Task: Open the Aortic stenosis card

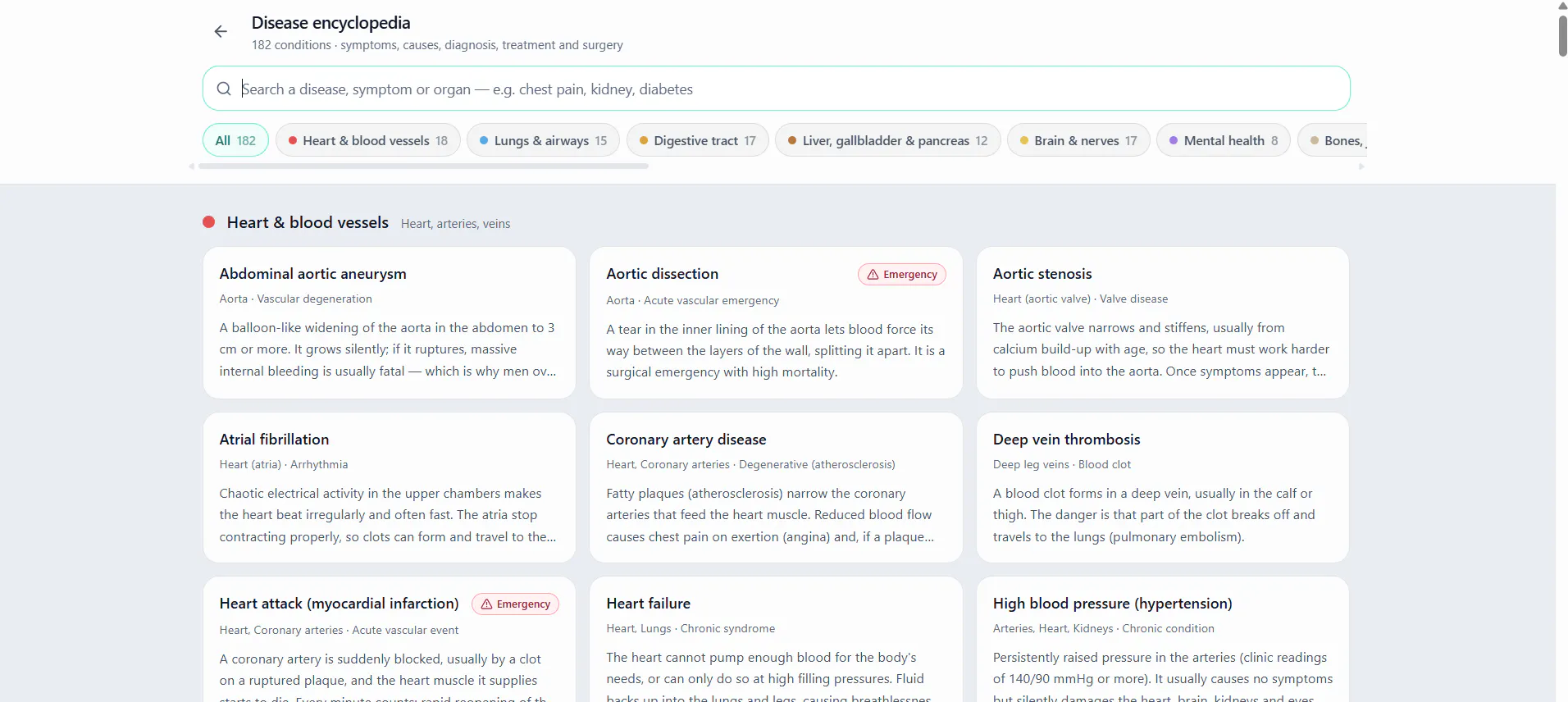Action: (1162, 323)
